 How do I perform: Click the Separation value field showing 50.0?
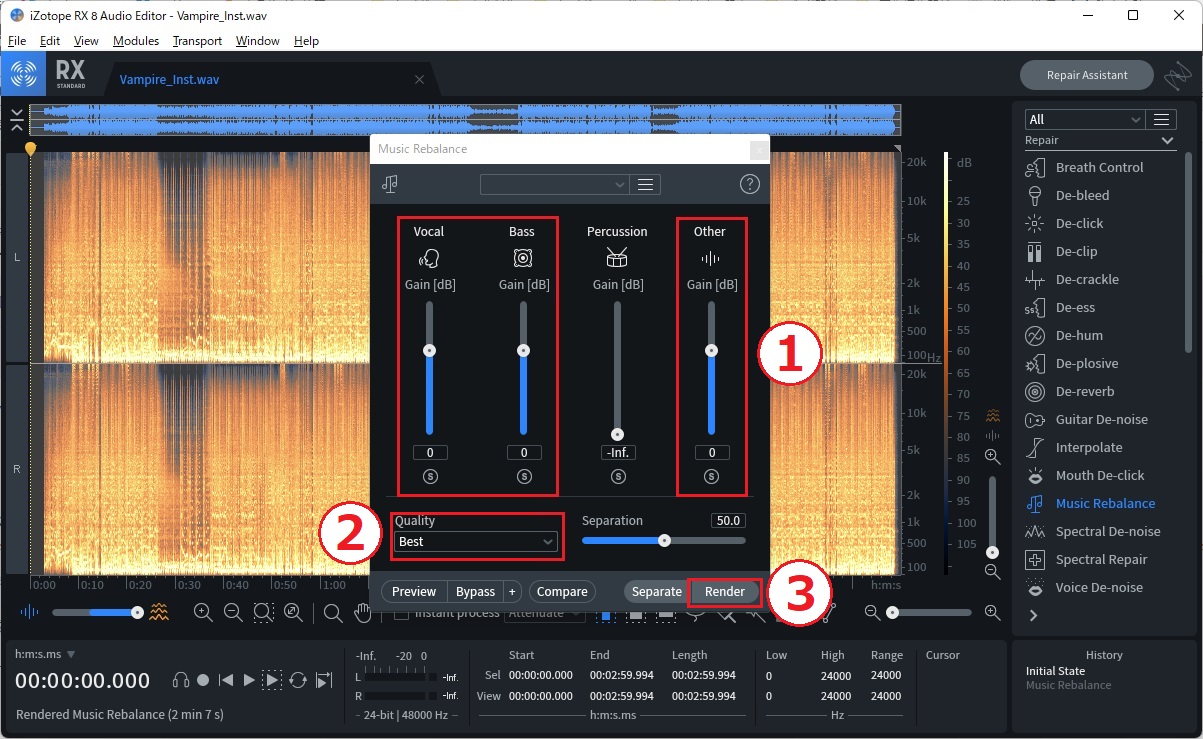[x=728, y=521]
